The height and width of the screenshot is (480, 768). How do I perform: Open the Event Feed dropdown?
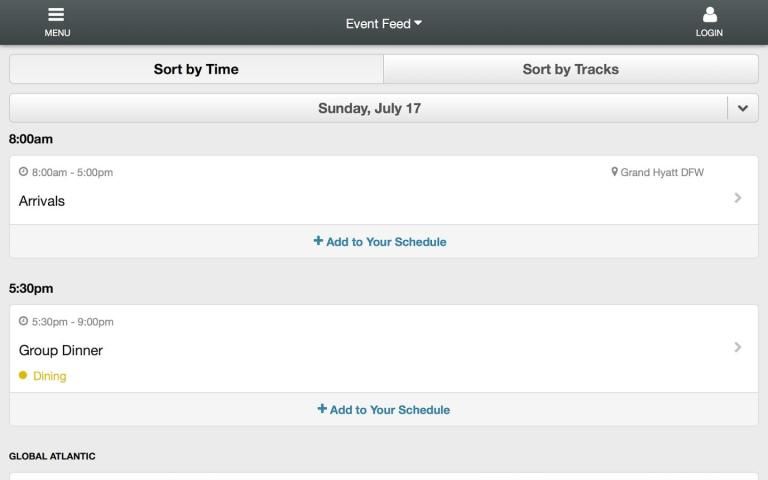(384, 24)
